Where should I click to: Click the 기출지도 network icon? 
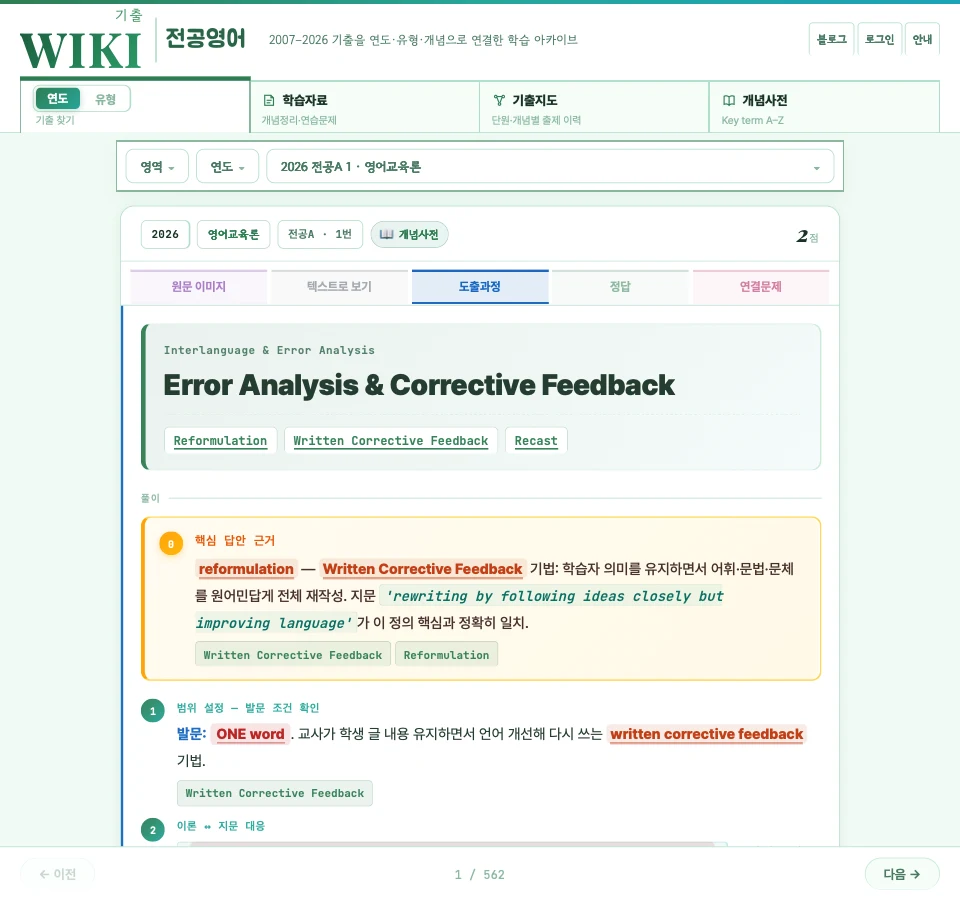pos(499,100)
